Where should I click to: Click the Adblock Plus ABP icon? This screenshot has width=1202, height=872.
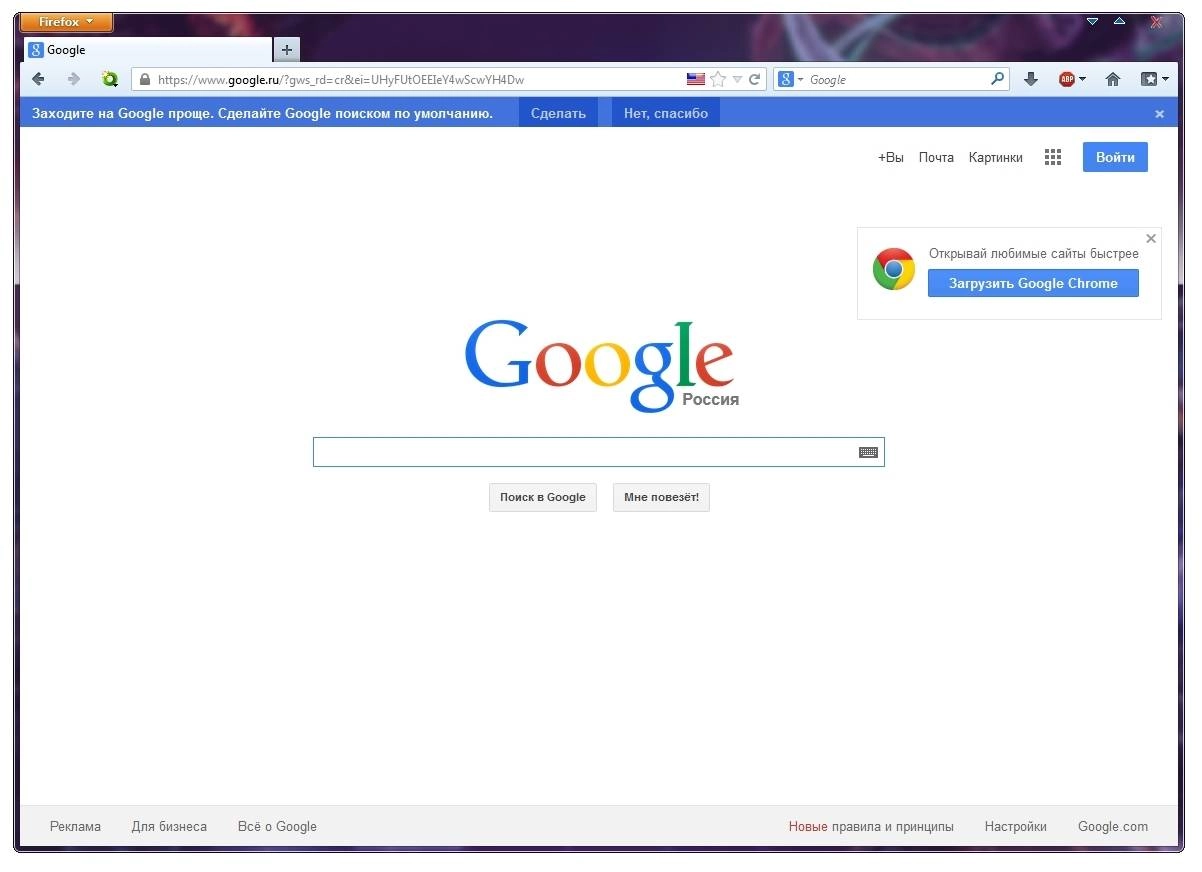point(1067,79)
